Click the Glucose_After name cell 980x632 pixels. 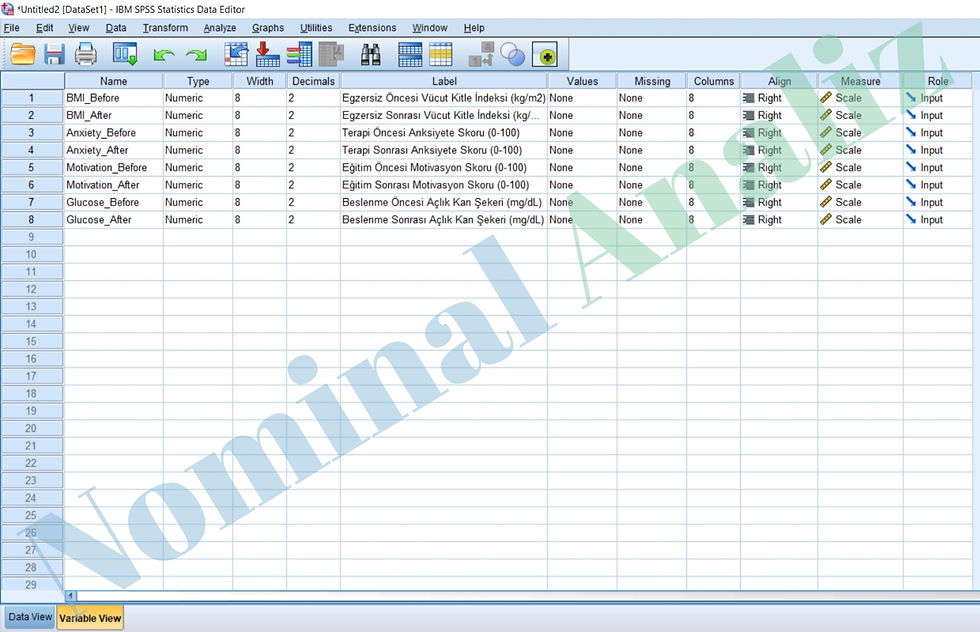(113, 220)
